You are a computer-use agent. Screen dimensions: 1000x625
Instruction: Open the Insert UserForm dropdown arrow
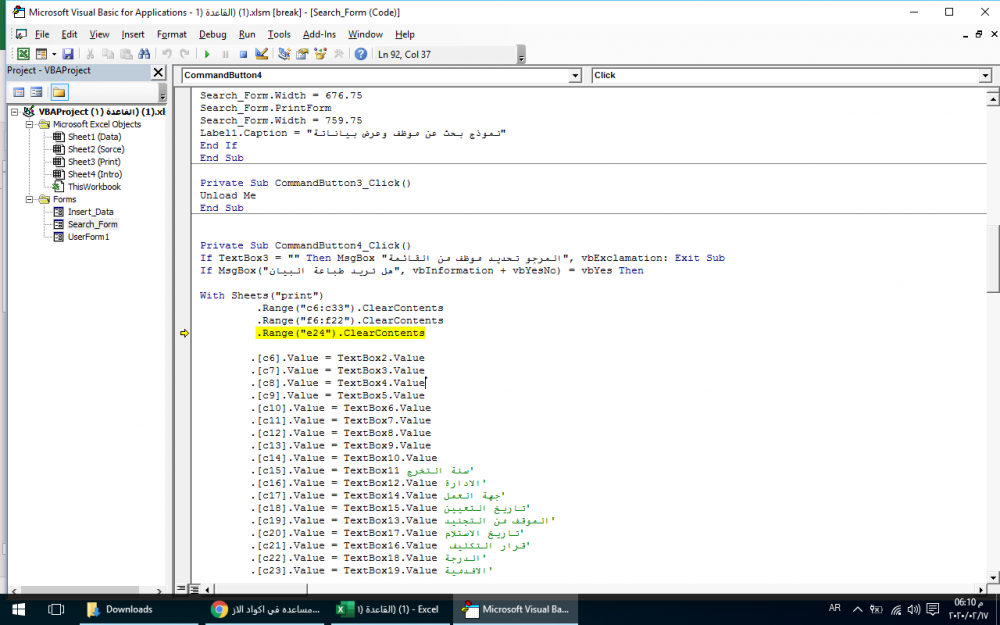(54, 54)
